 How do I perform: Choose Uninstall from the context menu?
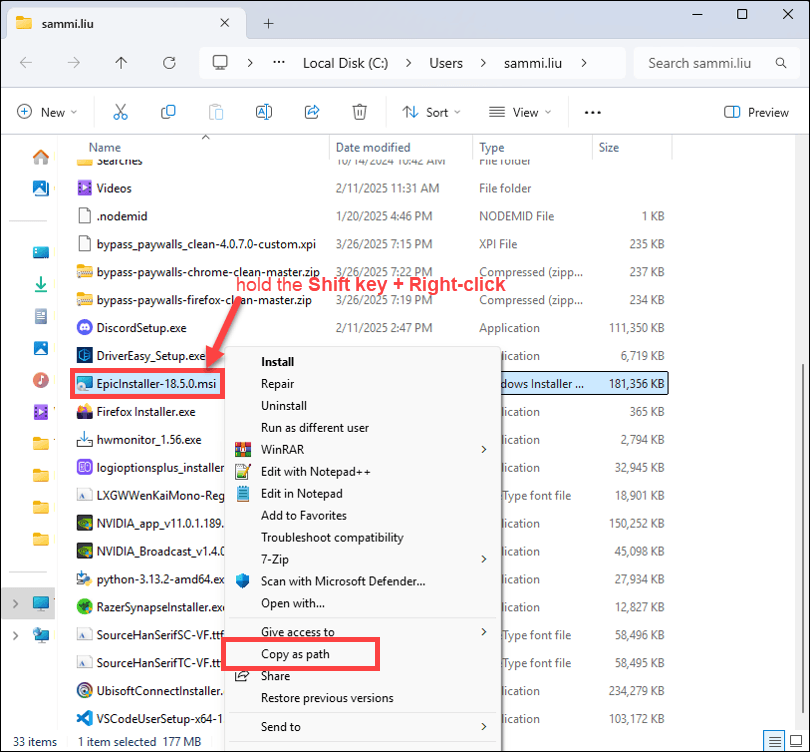pyautogui.click(x=284, y=405)
